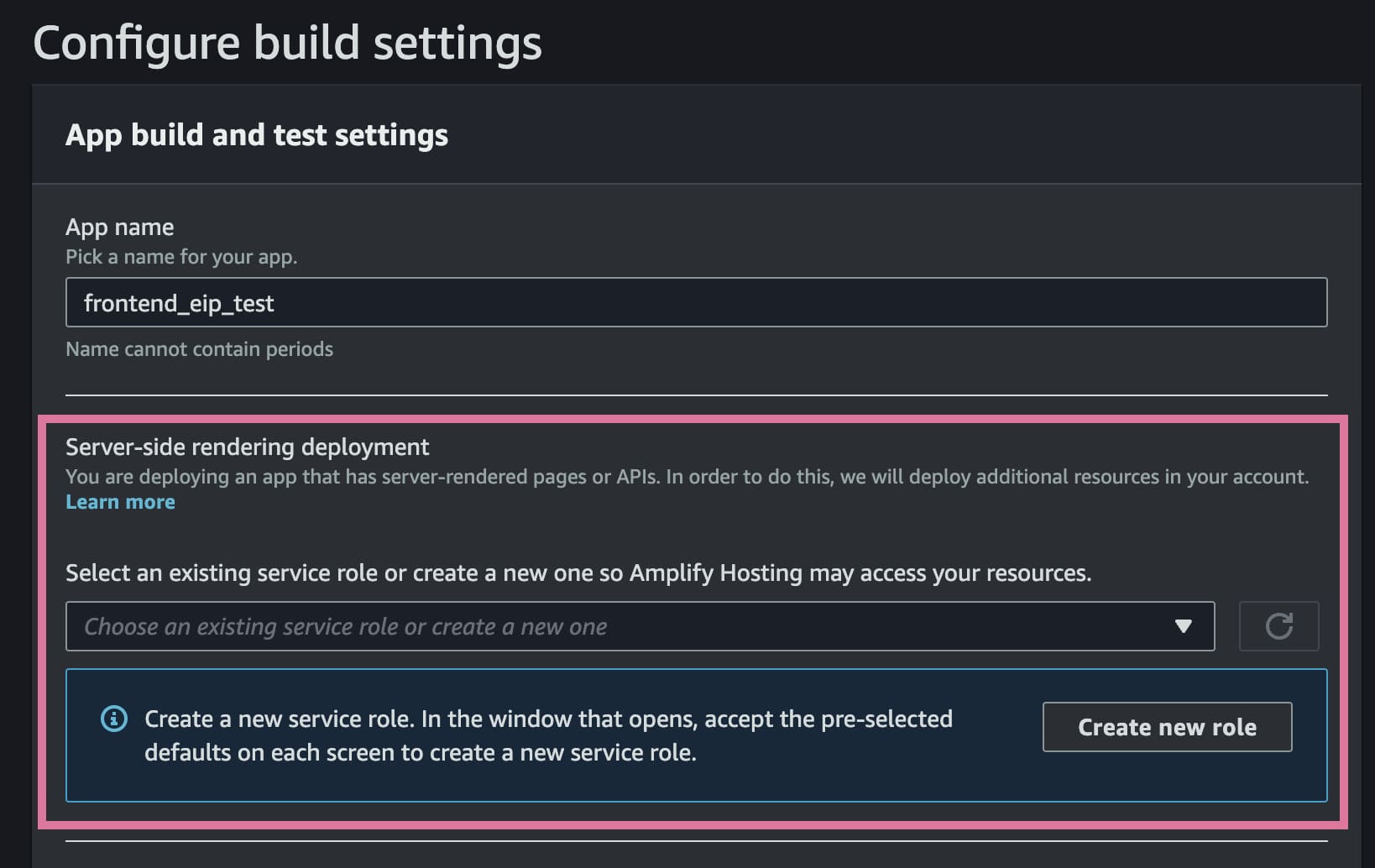
Task: Click the 'Name cannot contain periods' hint
Action: tap(199, 349)
